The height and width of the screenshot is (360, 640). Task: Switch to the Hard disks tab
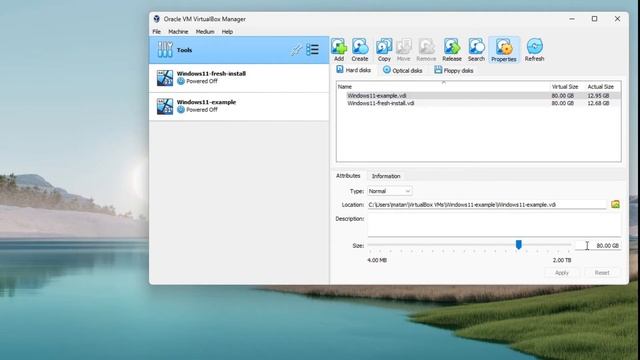[353, 70]
